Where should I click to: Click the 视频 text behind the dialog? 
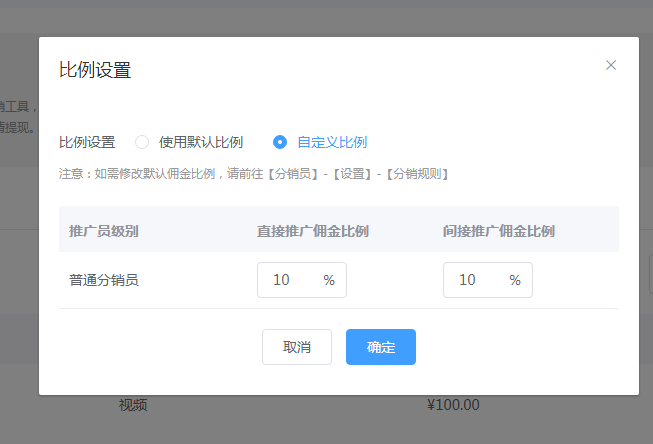pyautogui.click(x=133, y=405)
